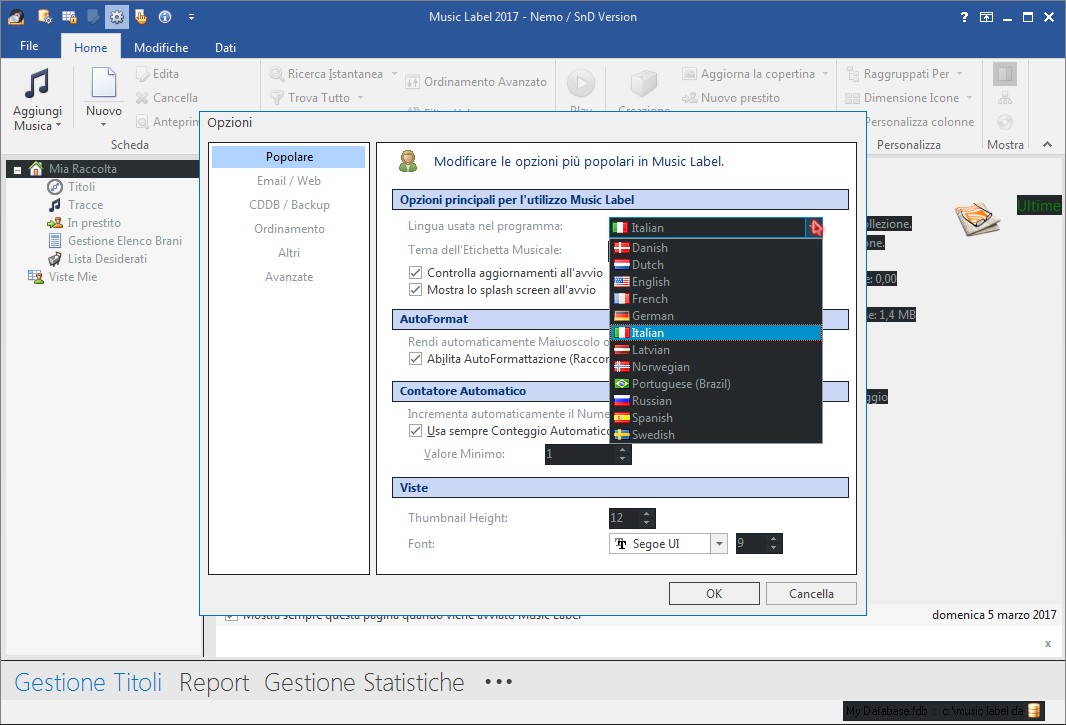Screen dimensions: 1066x725
Task: Open the CDDB / Backup options page
Action: (289, 205)
